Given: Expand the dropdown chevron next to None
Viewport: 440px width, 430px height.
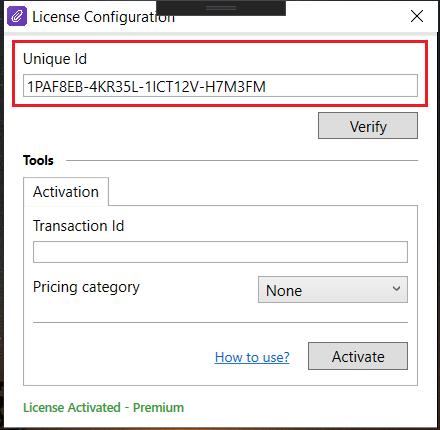Looking at the screenshot, I should pyautogui.click(x=396, y=289).
